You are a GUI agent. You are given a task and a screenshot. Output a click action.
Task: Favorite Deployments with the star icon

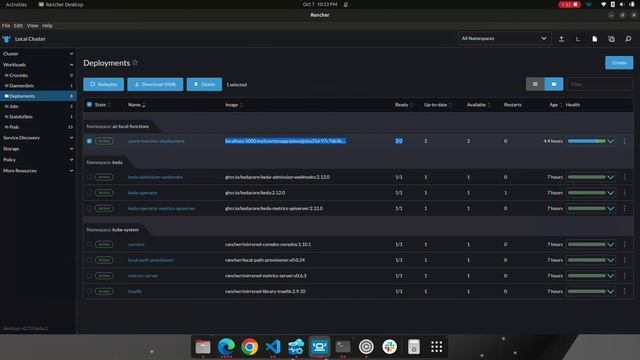coord(135,62)
